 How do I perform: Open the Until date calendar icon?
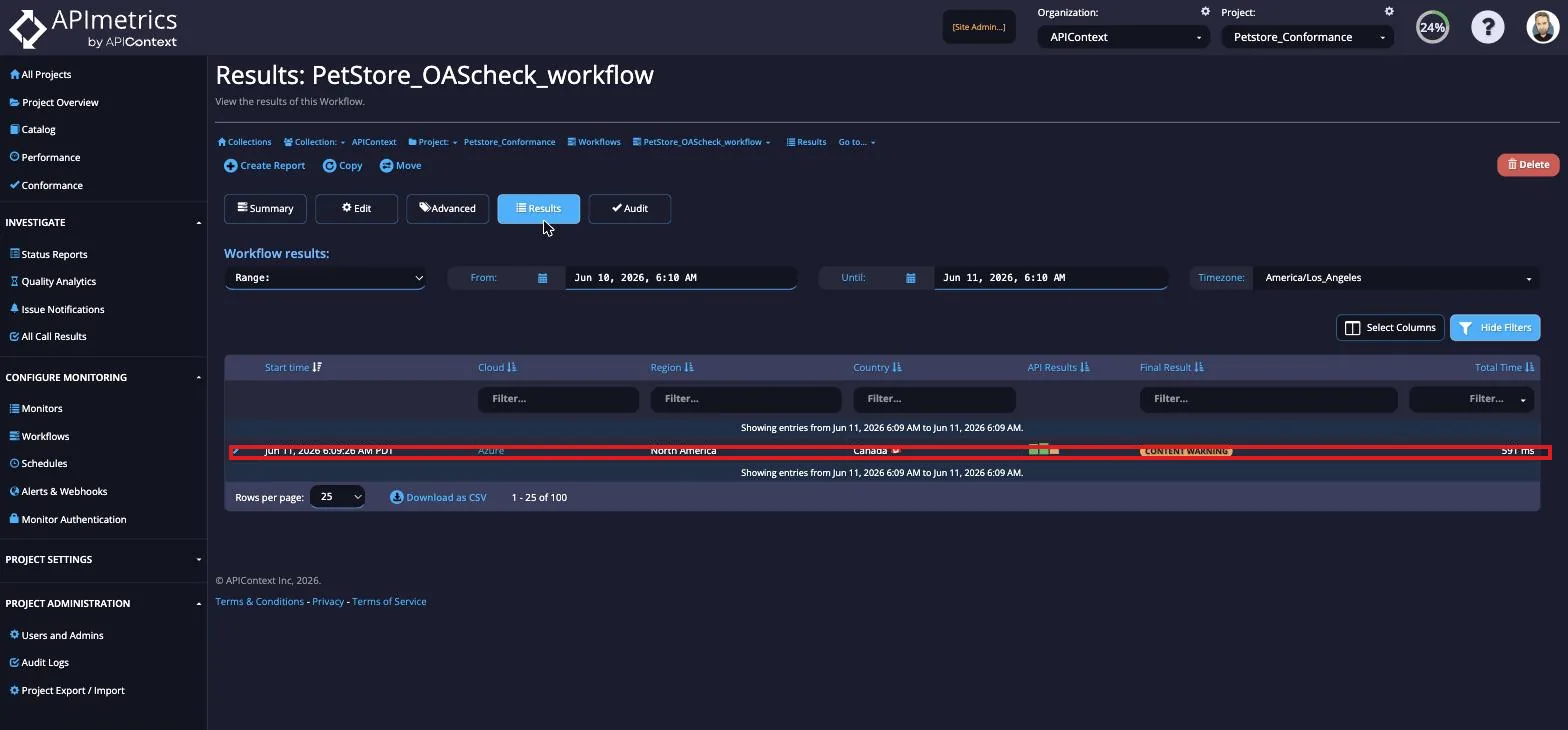[x=910, y=278]
